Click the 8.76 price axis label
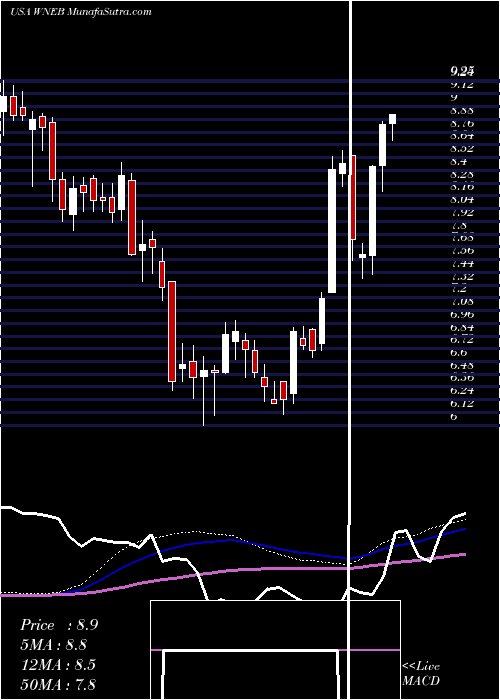The height and width of the screenshot is (700, 500). click(462, 123)
